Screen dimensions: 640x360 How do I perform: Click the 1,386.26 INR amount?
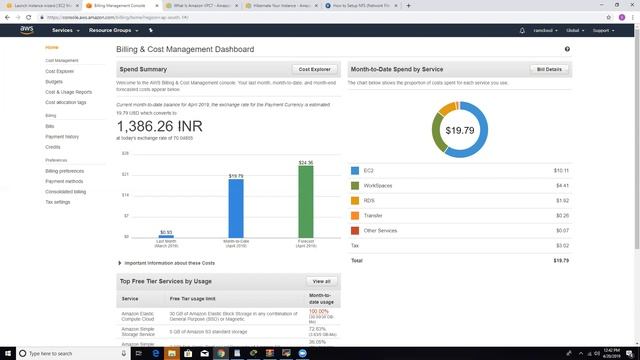(160, 126)
